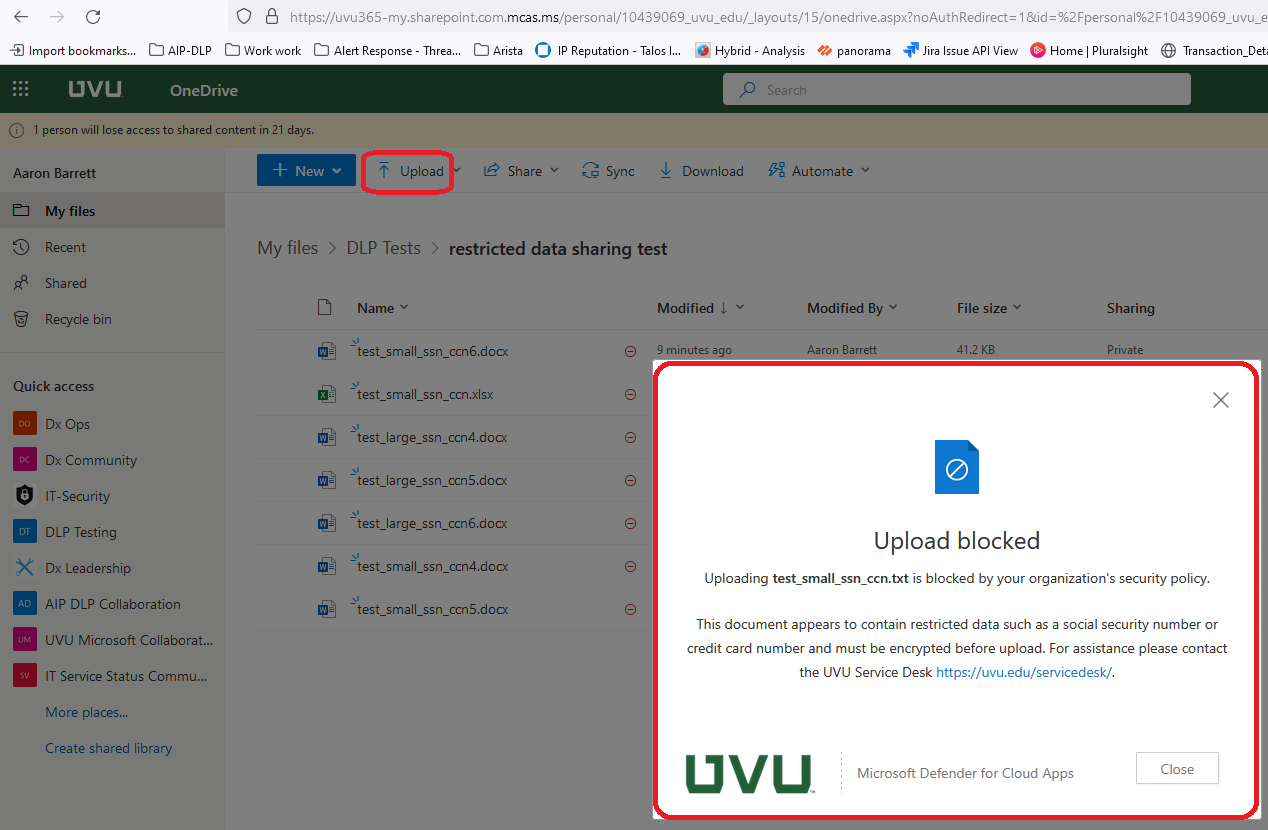Click the Download icon in the toolbar
Screen dimensions: 1268x830
664,170
